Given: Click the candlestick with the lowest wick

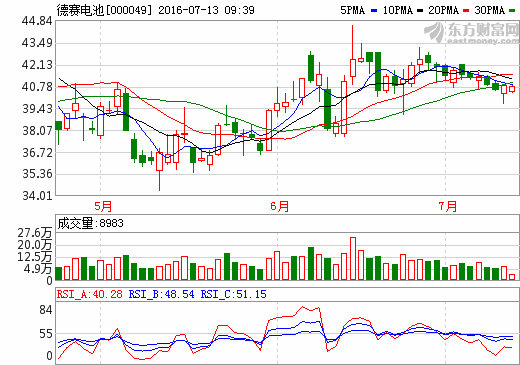Looking at the screenshot, I should (159, 170).
